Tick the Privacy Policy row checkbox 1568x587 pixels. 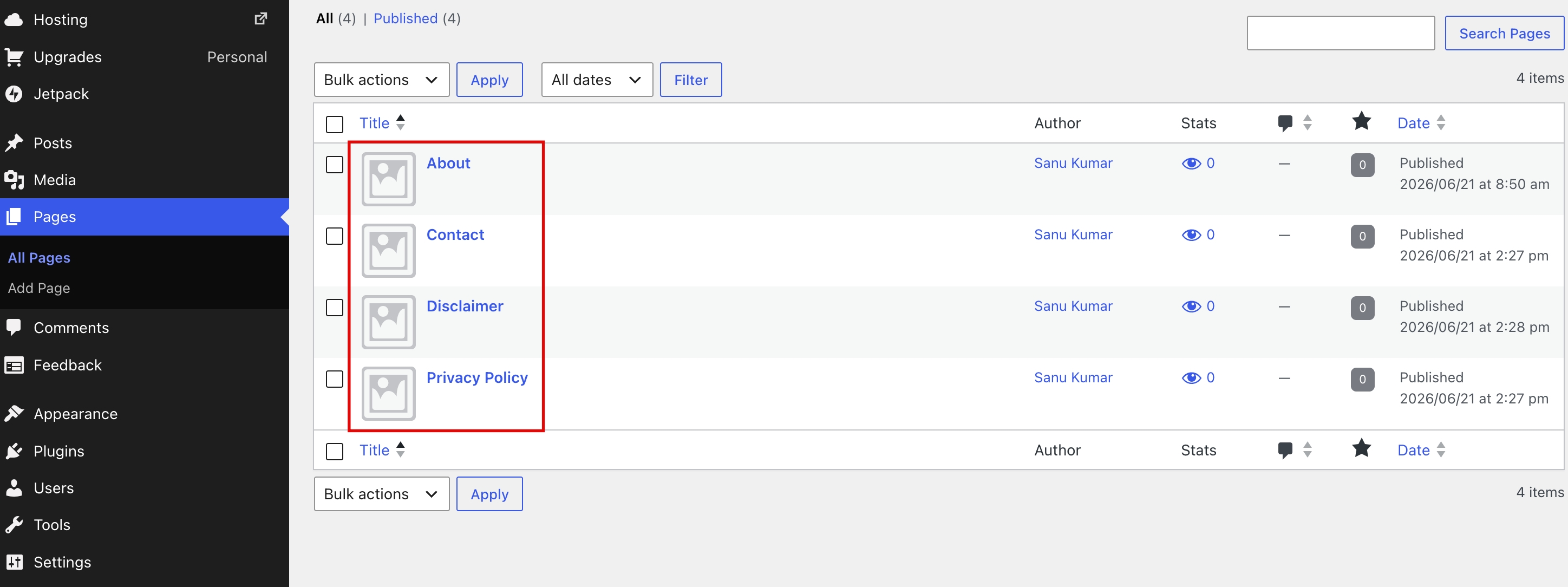click(x=334, y=379)
